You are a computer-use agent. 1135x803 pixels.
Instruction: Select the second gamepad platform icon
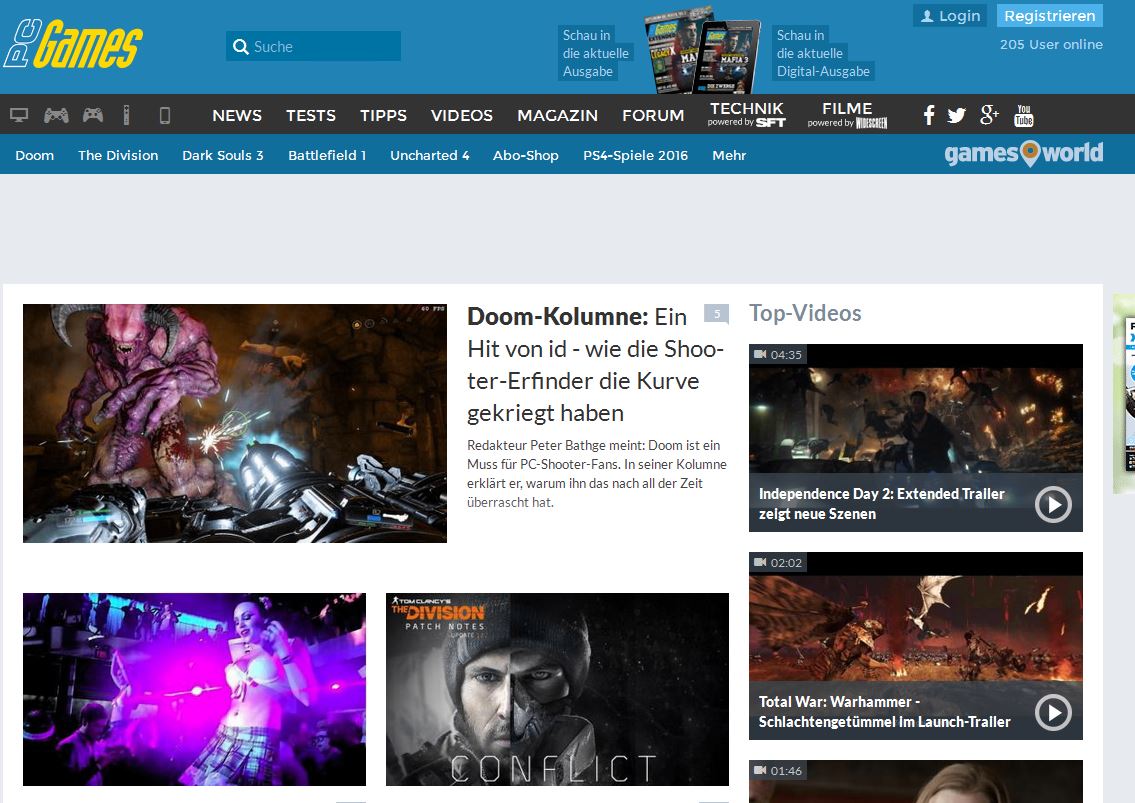pos(93,114)
